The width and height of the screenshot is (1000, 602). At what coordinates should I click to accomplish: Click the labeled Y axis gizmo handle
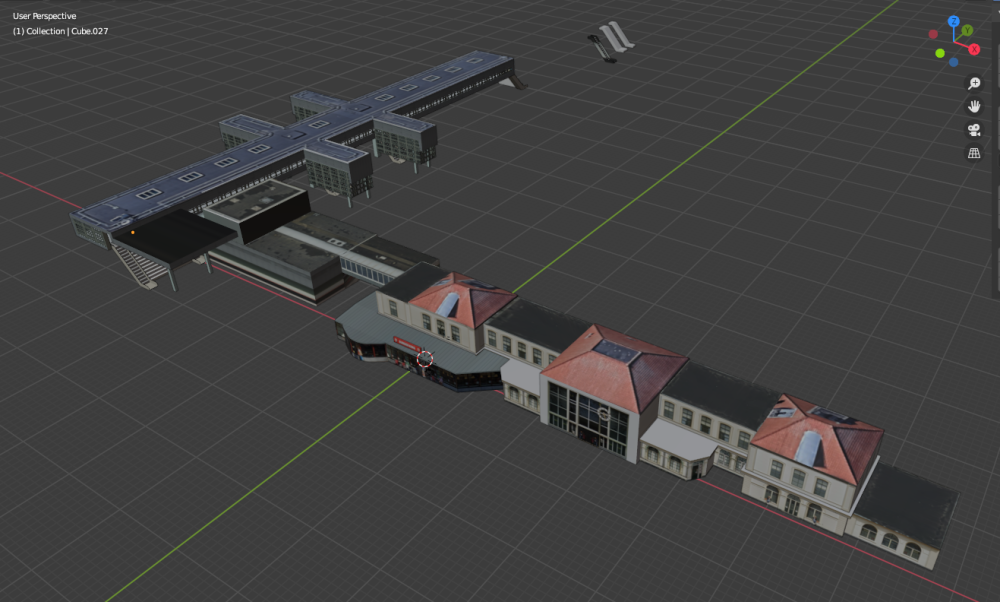click(967, 31)
